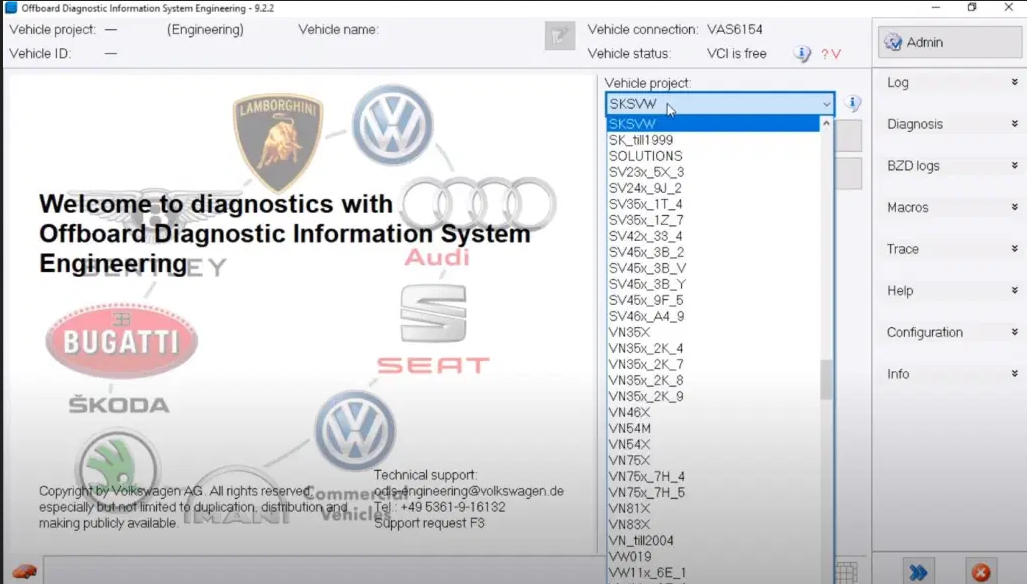Image resolution: width=1027 pixels, height=584 pixels.
Task: Expand the Diagnosis section
Action: (x=951, y=124)
